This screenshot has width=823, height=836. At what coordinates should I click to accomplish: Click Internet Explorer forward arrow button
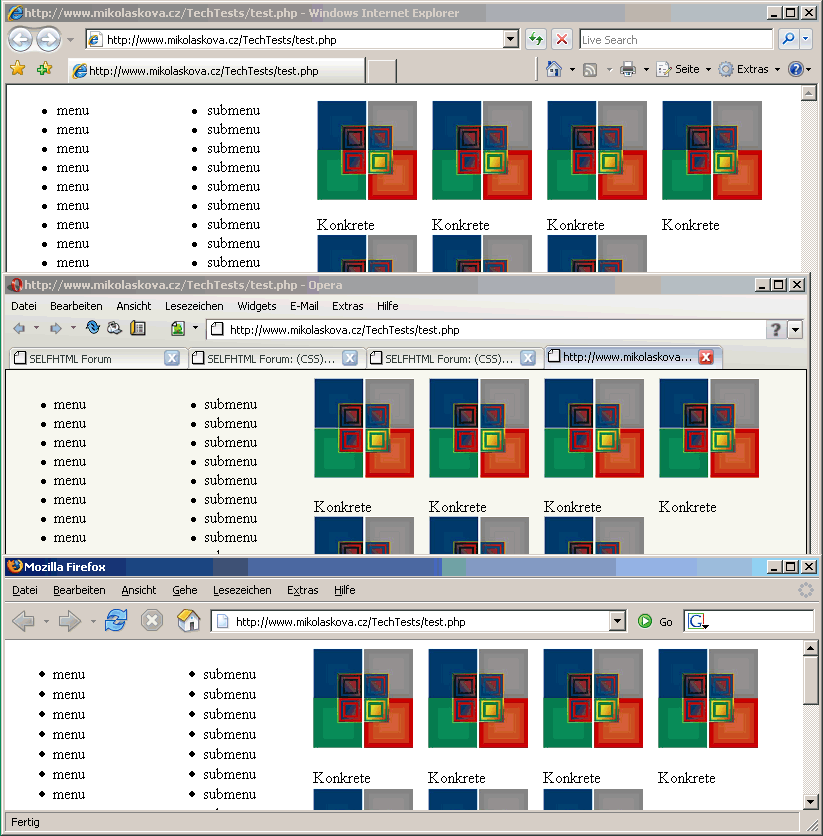(x=49, y=39)
